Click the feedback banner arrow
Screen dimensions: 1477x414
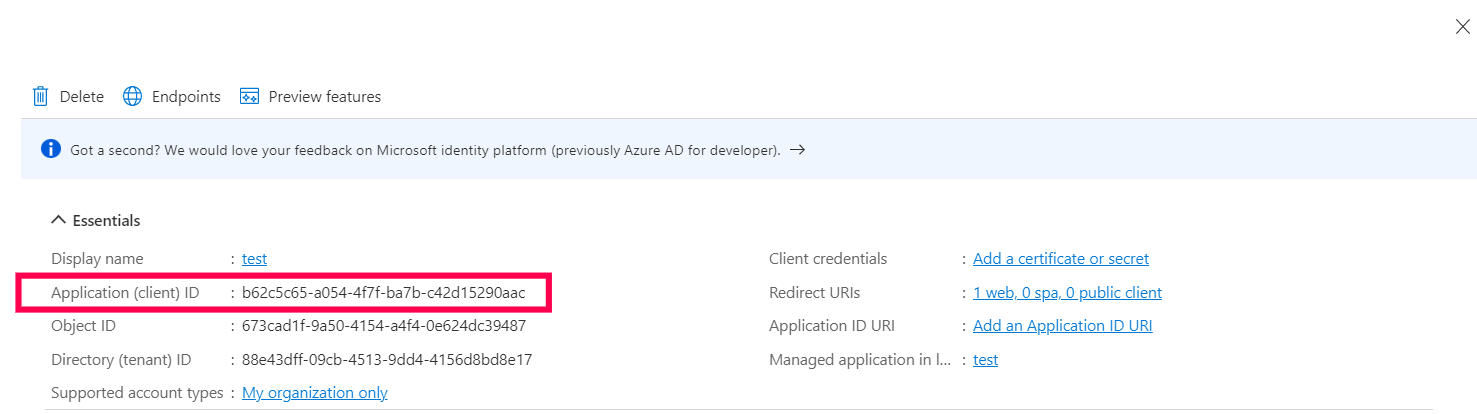[797, 150]
